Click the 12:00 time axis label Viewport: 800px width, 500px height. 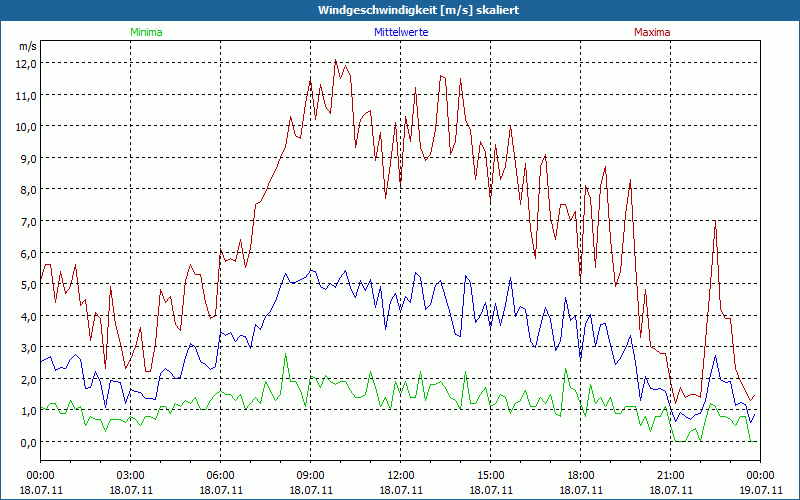pyautogui.click(x=400, y=475)
